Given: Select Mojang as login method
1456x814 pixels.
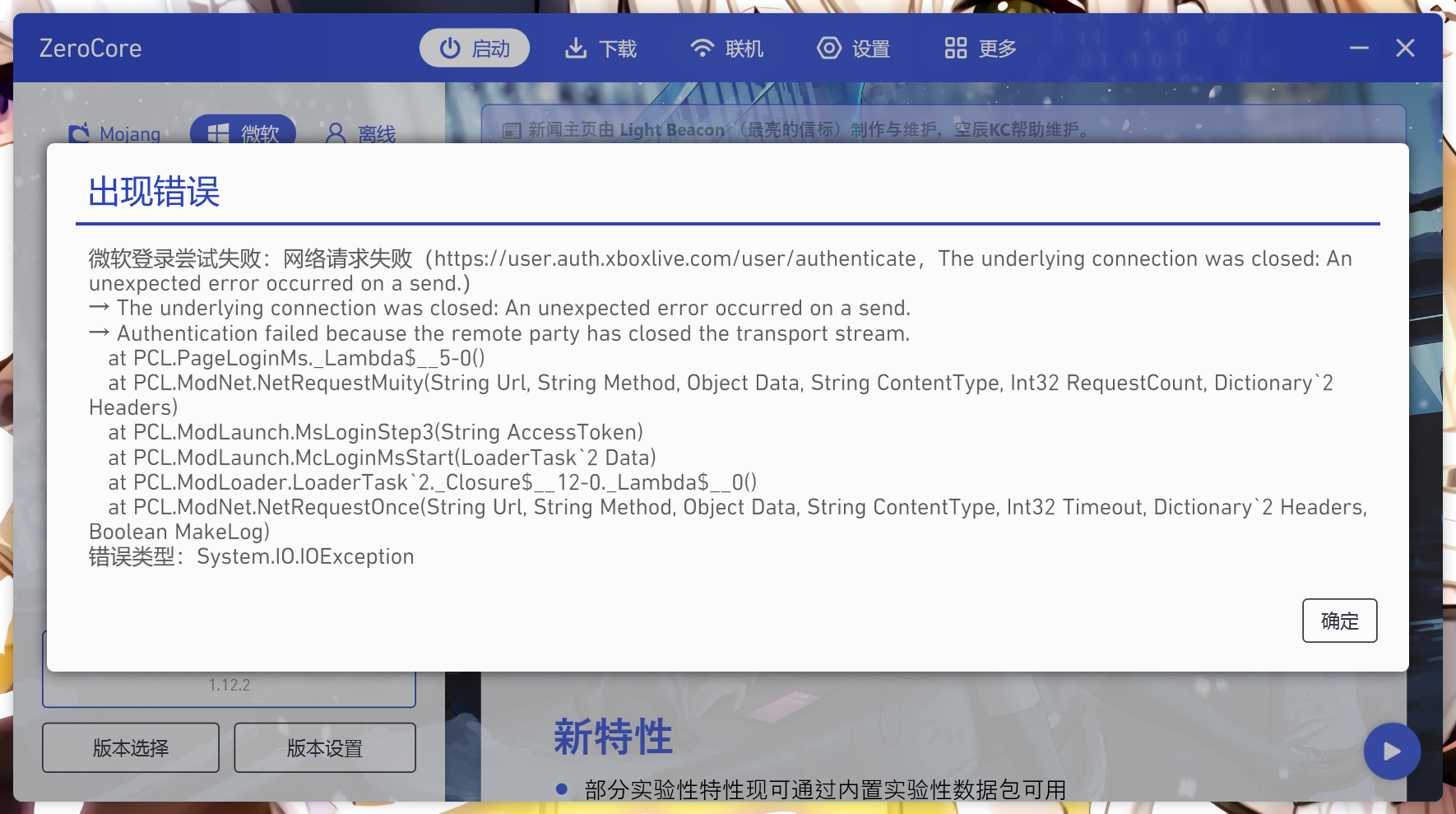Looking at the screenshot, I should pyautogui.click(x=115, y=133).
